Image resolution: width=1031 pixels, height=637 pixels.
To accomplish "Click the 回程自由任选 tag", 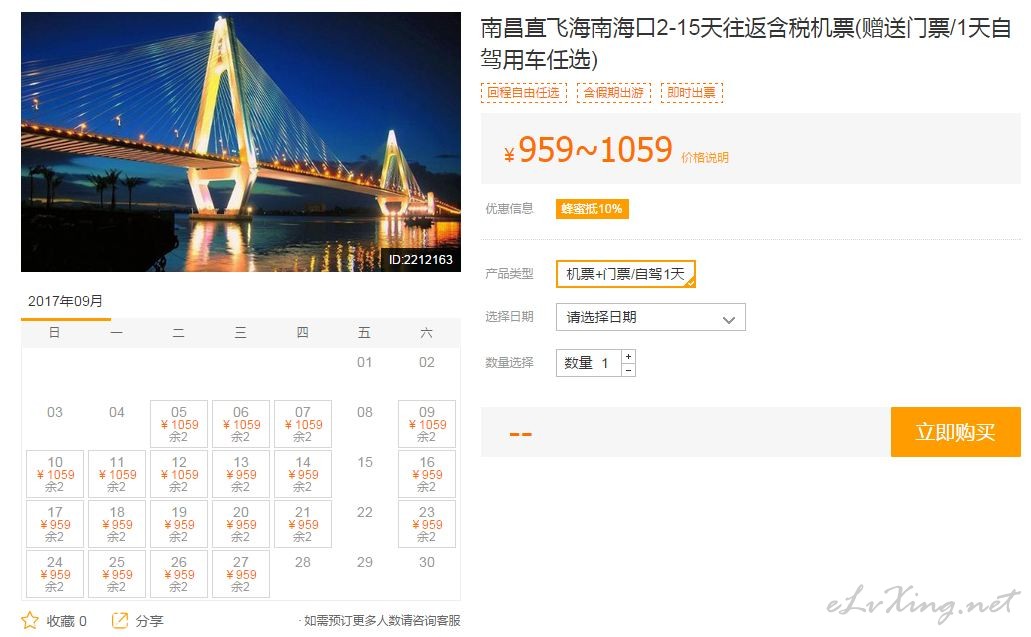I will click(523, 93).
